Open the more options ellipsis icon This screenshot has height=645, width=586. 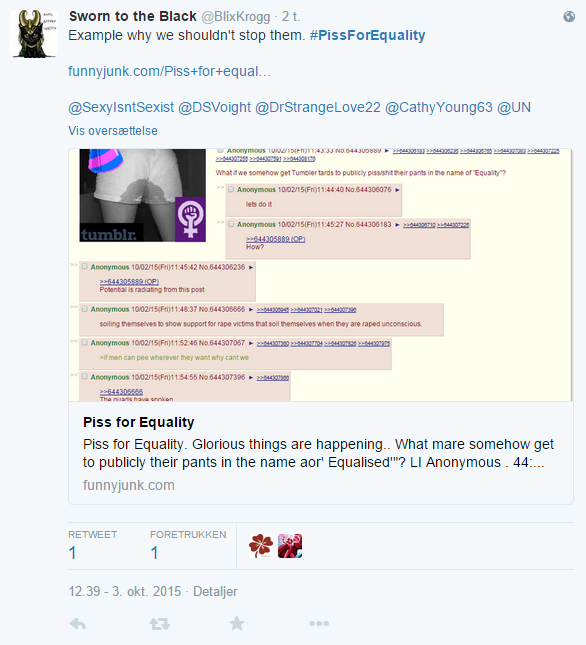[319, 624]
